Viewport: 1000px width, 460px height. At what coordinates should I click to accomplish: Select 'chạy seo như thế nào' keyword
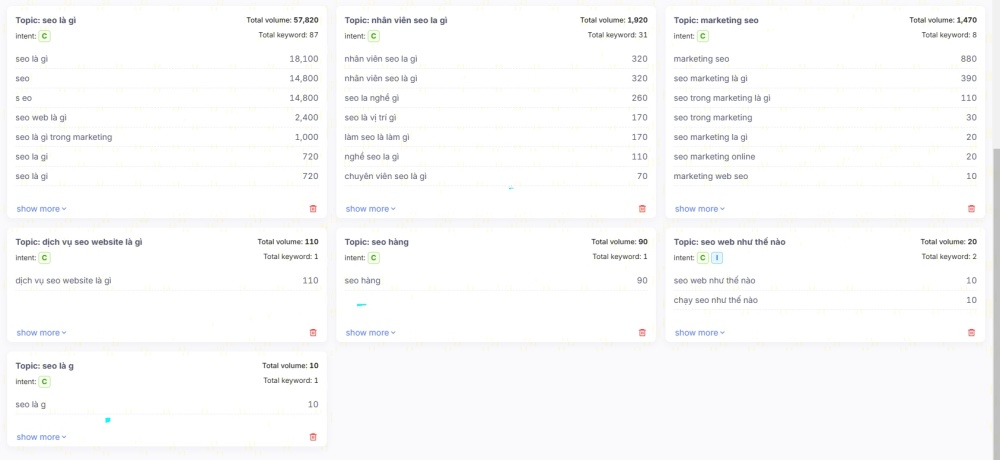(x=715, y=300)
